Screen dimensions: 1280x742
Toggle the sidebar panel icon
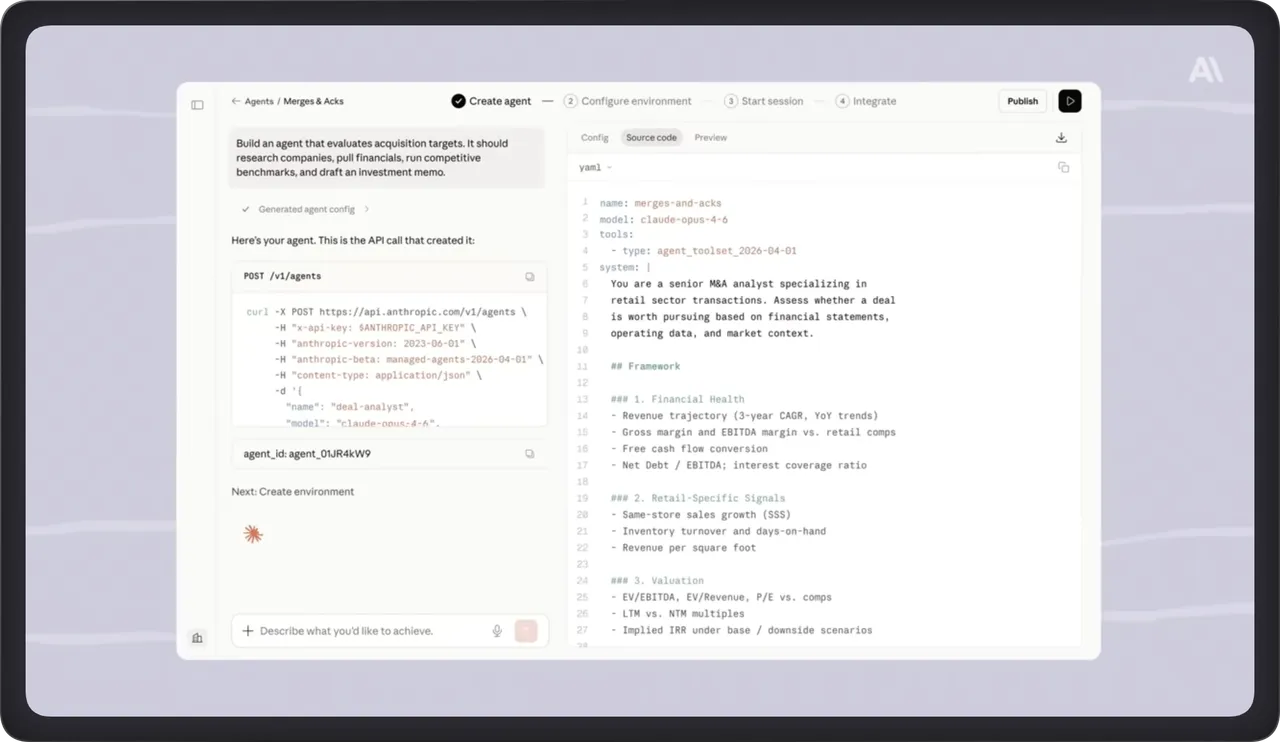coord(197,105)
